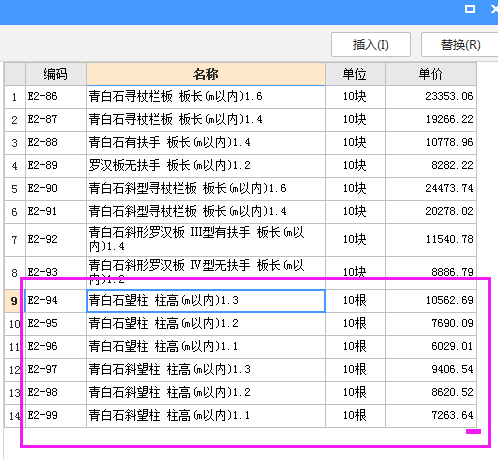The image size is (498, 459).
Task: Select the E2-95 code cell
Action: [x=56, y=324]
